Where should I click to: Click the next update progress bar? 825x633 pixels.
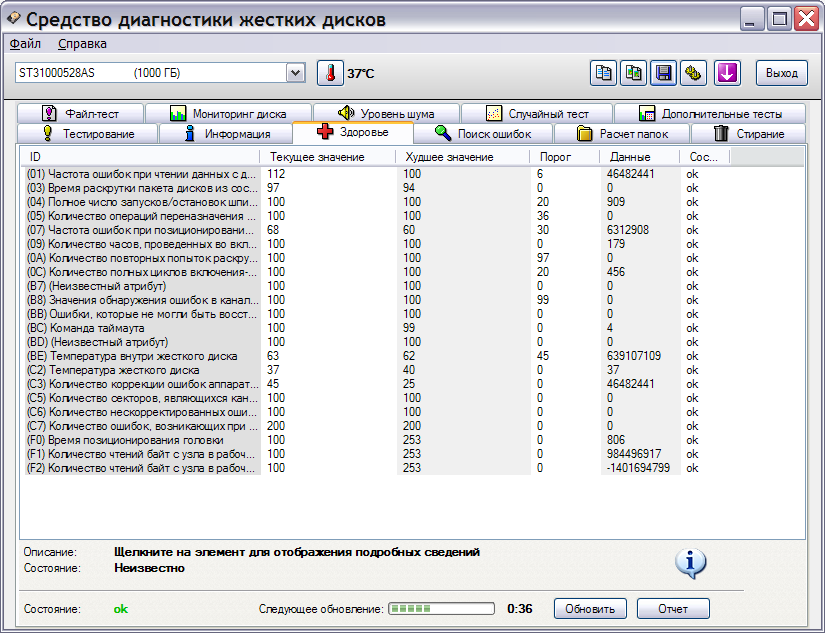click(x=441, y=608)
